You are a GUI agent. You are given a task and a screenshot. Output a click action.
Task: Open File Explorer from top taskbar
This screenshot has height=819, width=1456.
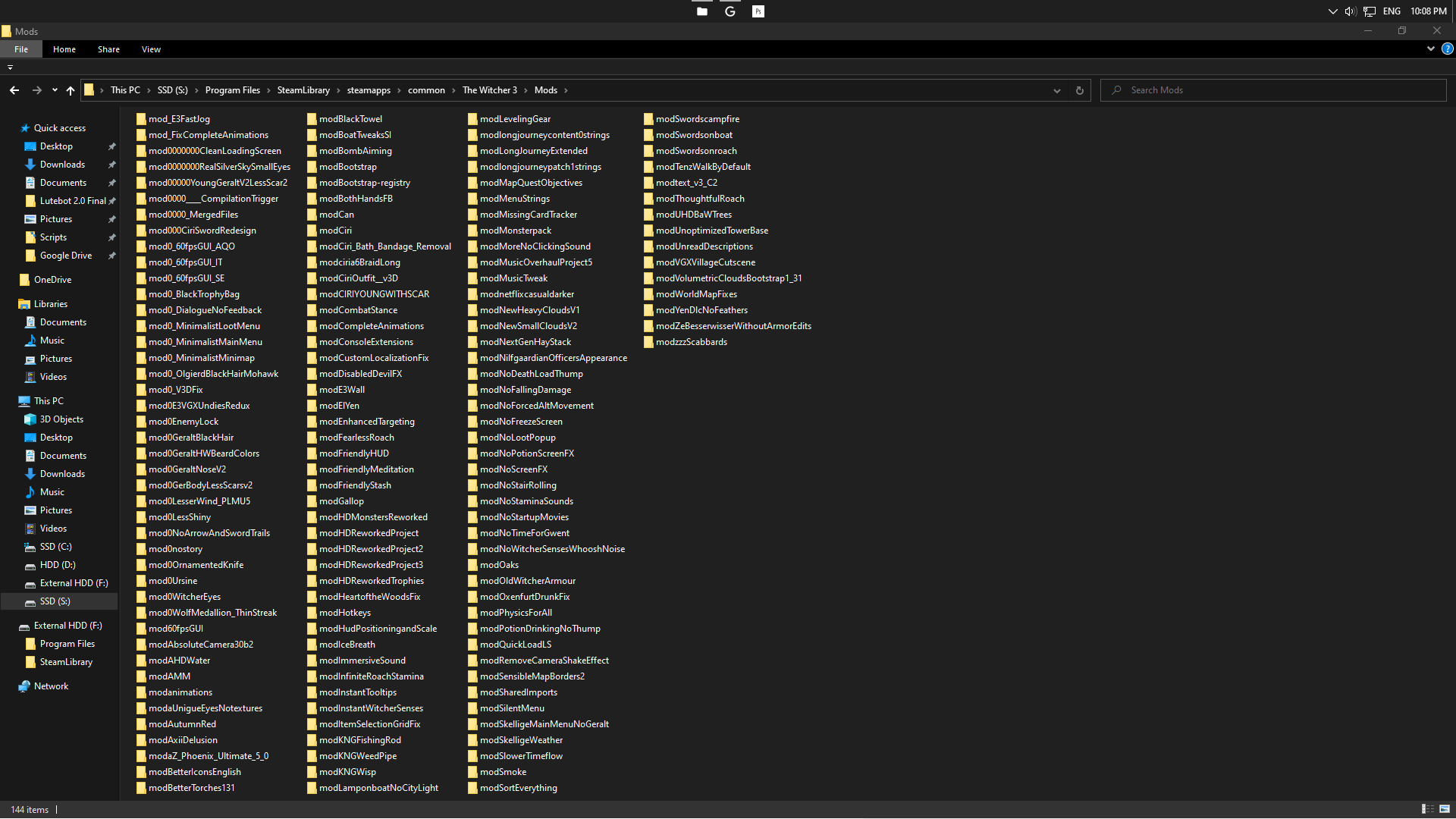click(702, 11)
